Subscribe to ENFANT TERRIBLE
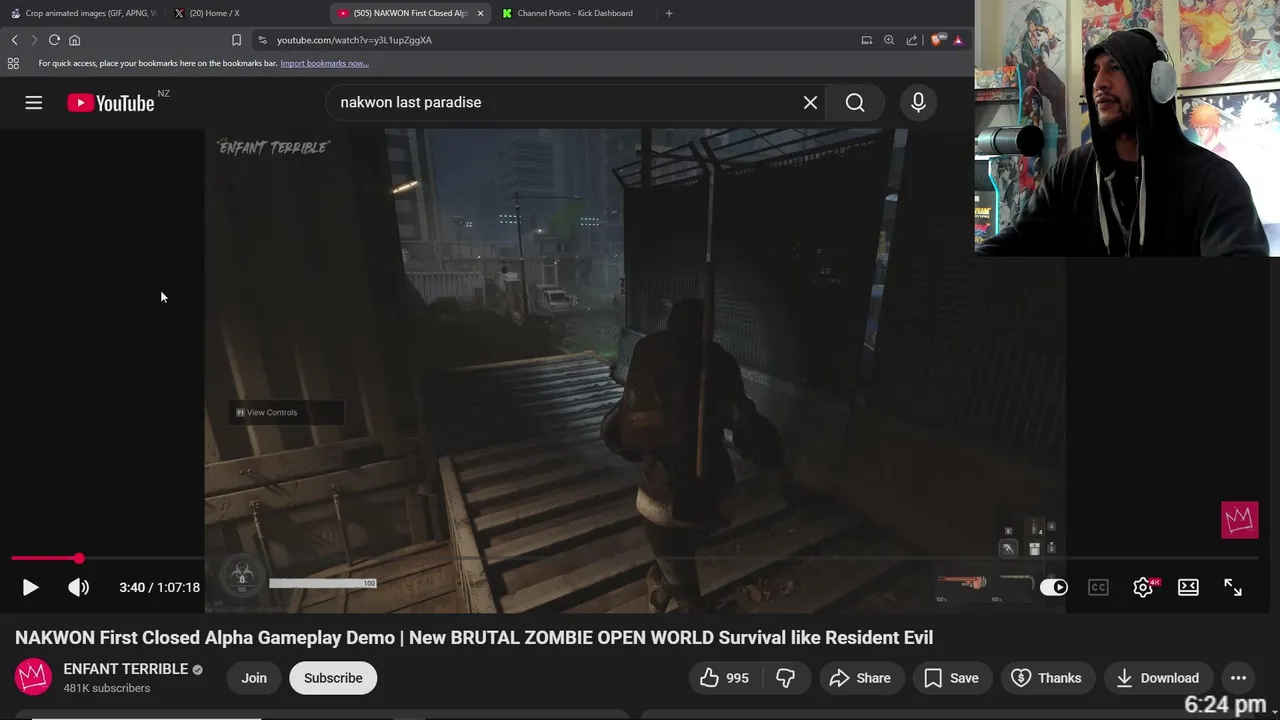Viewport: 1280px width, 720px height. coord(333,678)
